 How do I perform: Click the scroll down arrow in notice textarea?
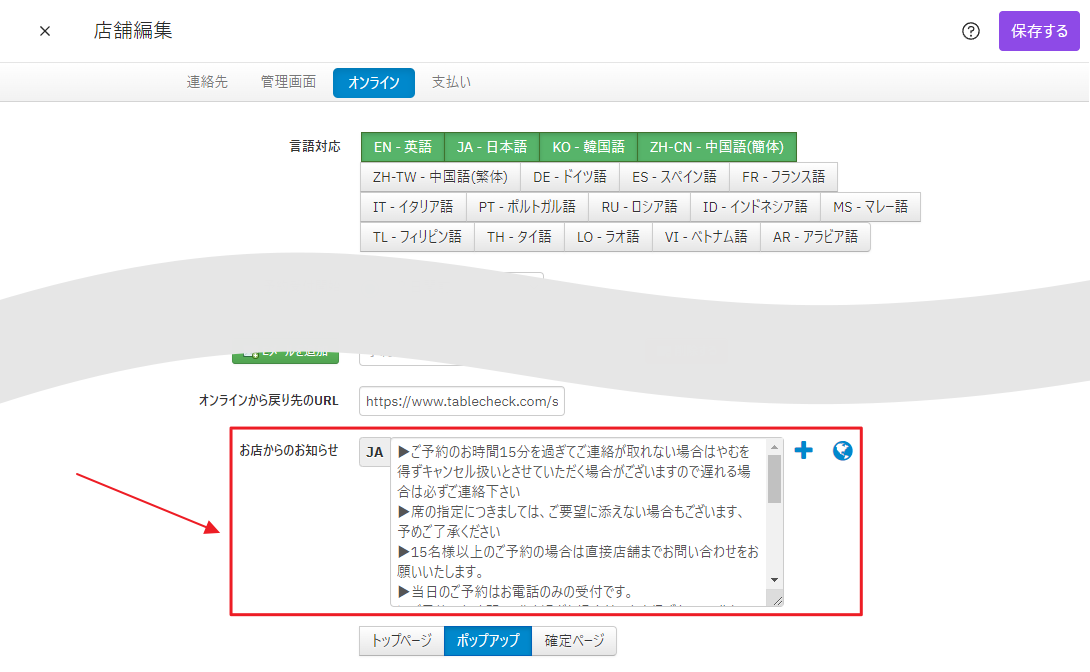774,580
